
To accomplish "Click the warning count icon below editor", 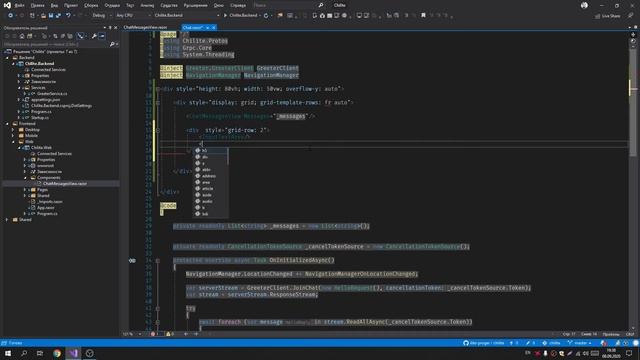I will [x=168, y=334].
